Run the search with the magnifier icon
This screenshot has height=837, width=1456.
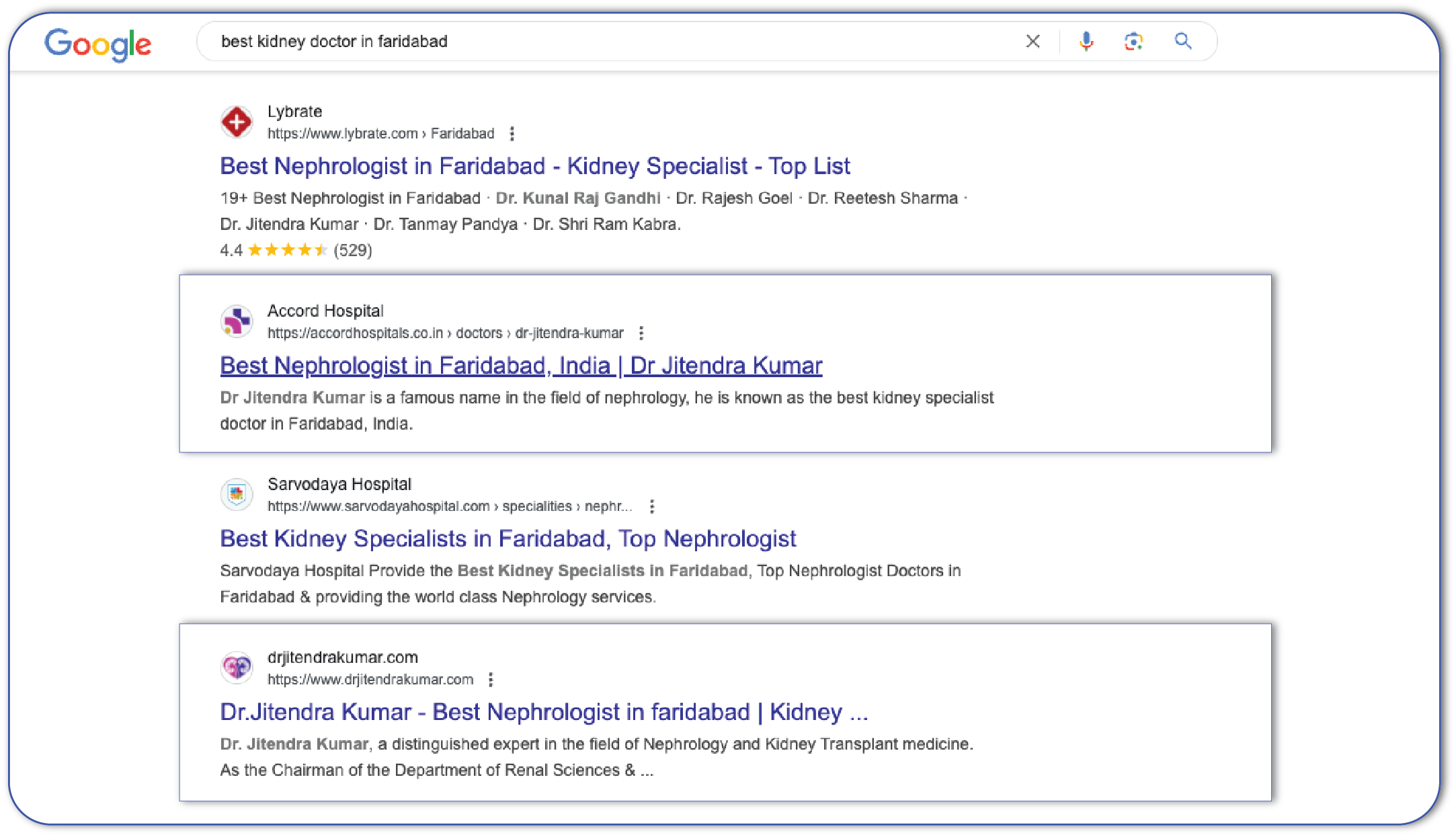point(1183,42)
